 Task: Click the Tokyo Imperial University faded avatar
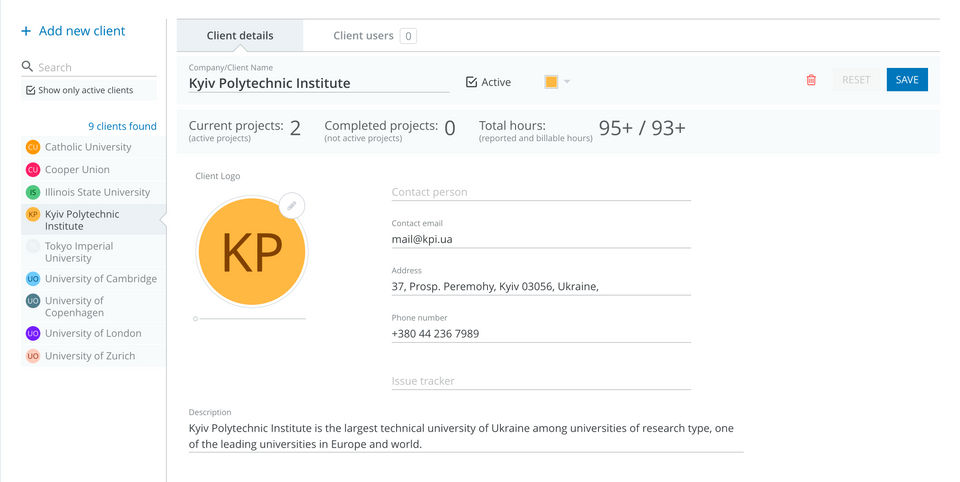[33, 246]
